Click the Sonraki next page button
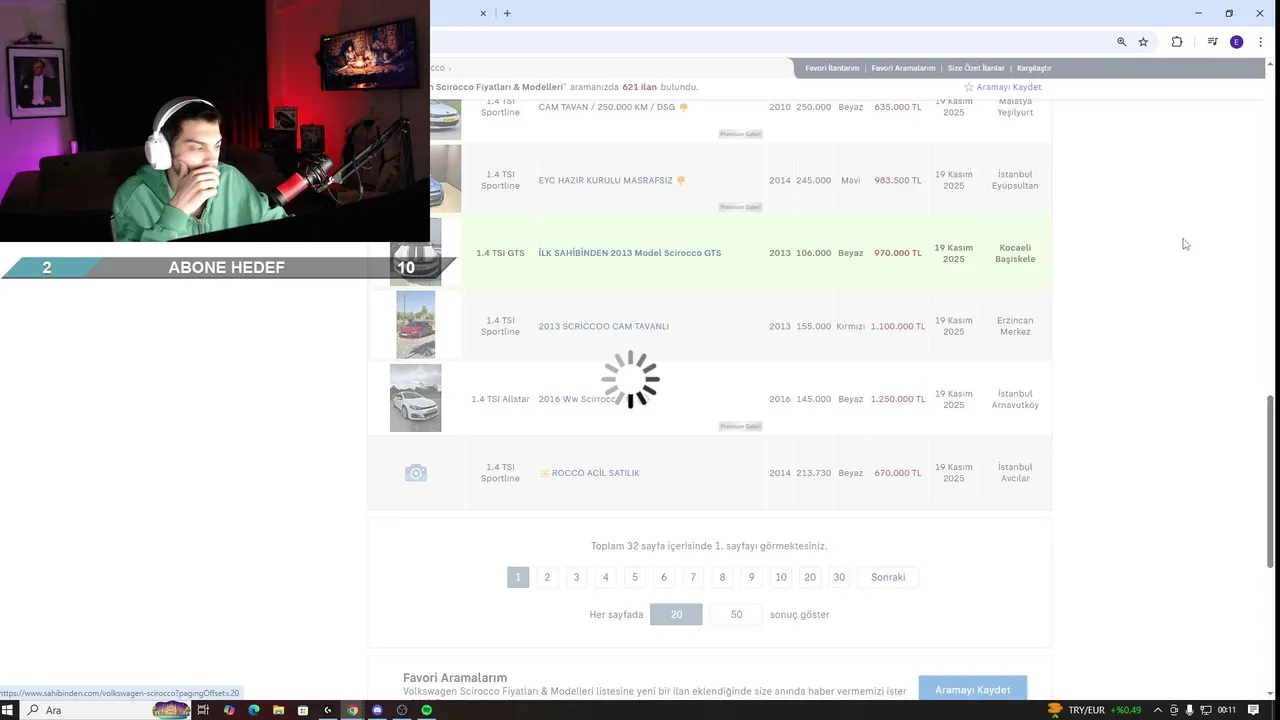The width and height of the screenshot is (1280, 720). pyautogui.click(x=888, y=577)
